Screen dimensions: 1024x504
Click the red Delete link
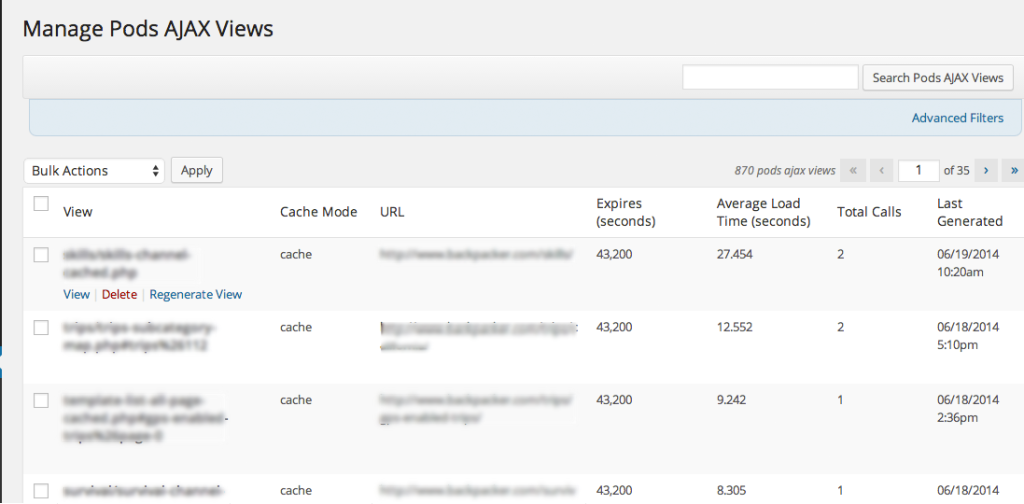(120, 294)
